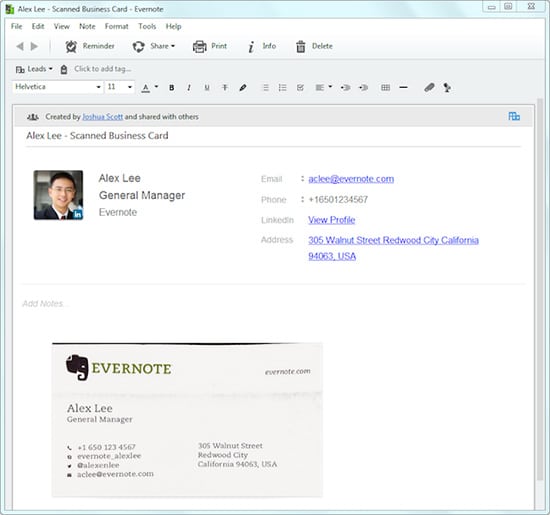Insert a table

coord(385,88)
